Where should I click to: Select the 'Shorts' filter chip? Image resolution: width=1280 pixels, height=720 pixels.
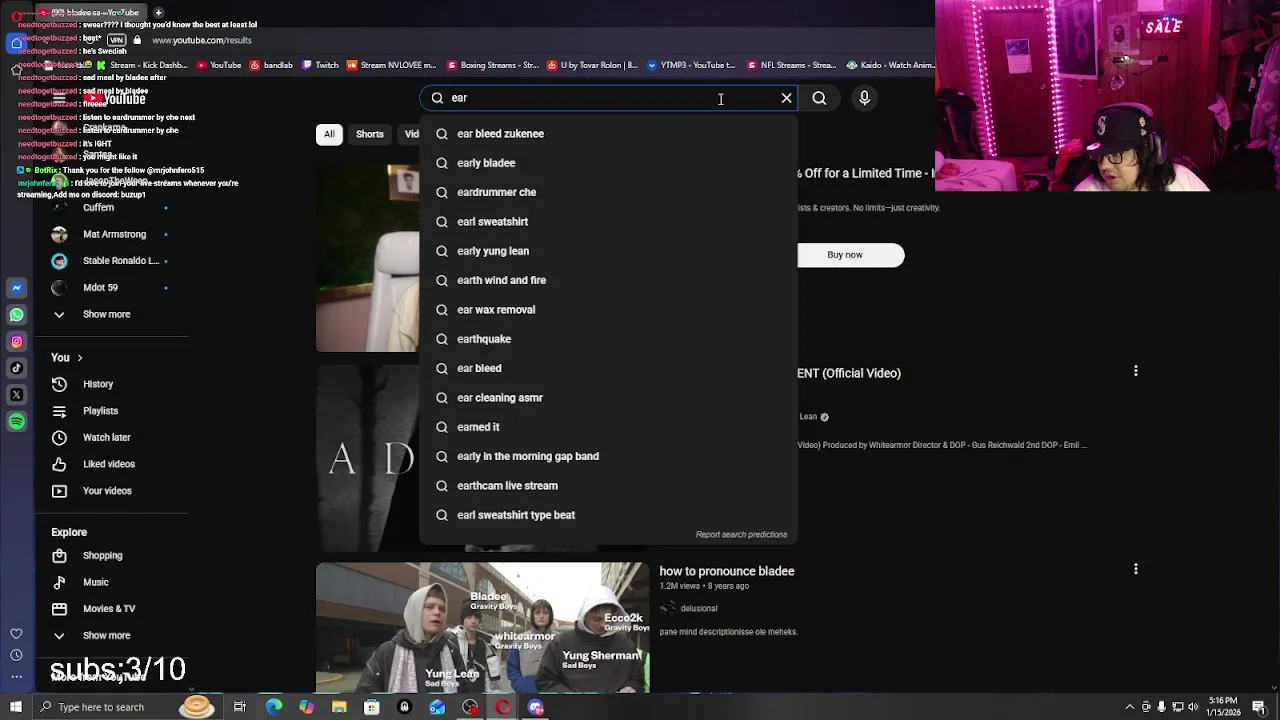click(x=370, y=134)
